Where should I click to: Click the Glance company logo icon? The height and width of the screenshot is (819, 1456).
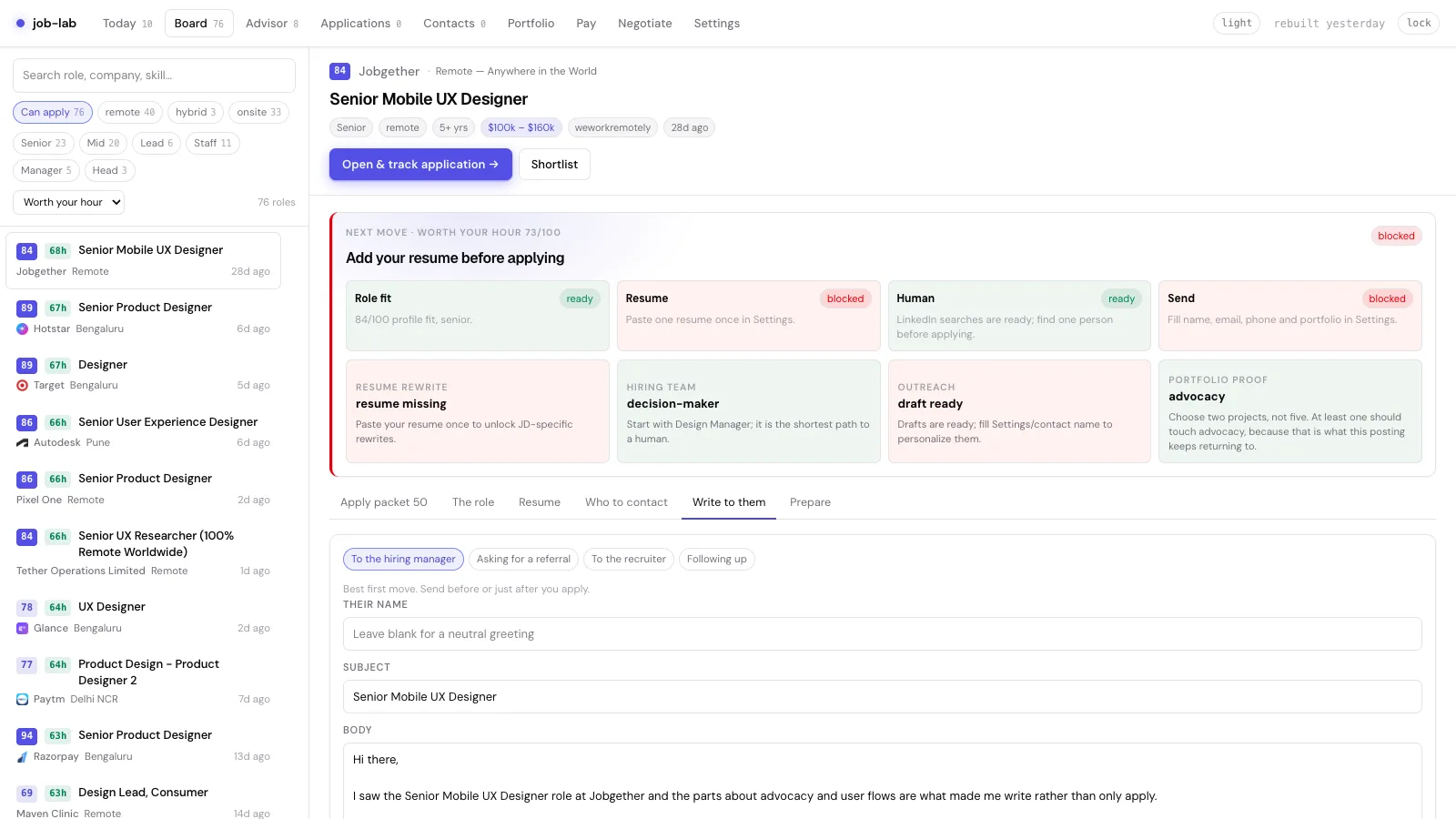click(23, 629)
